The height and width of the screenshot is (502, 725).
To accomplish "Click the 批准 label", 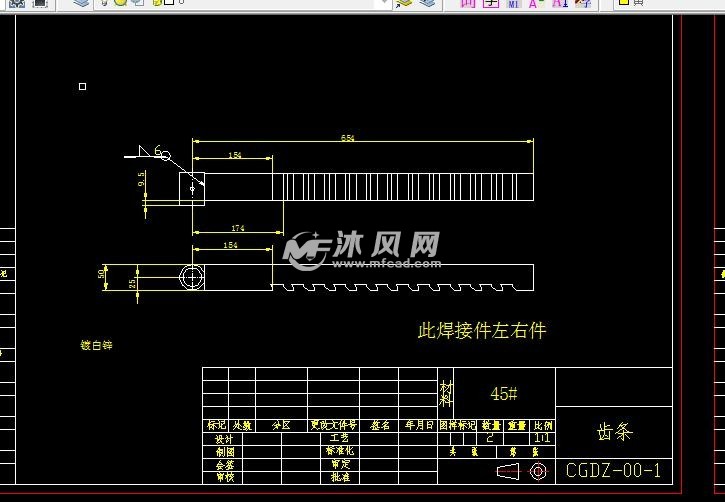I will (340, 477).
